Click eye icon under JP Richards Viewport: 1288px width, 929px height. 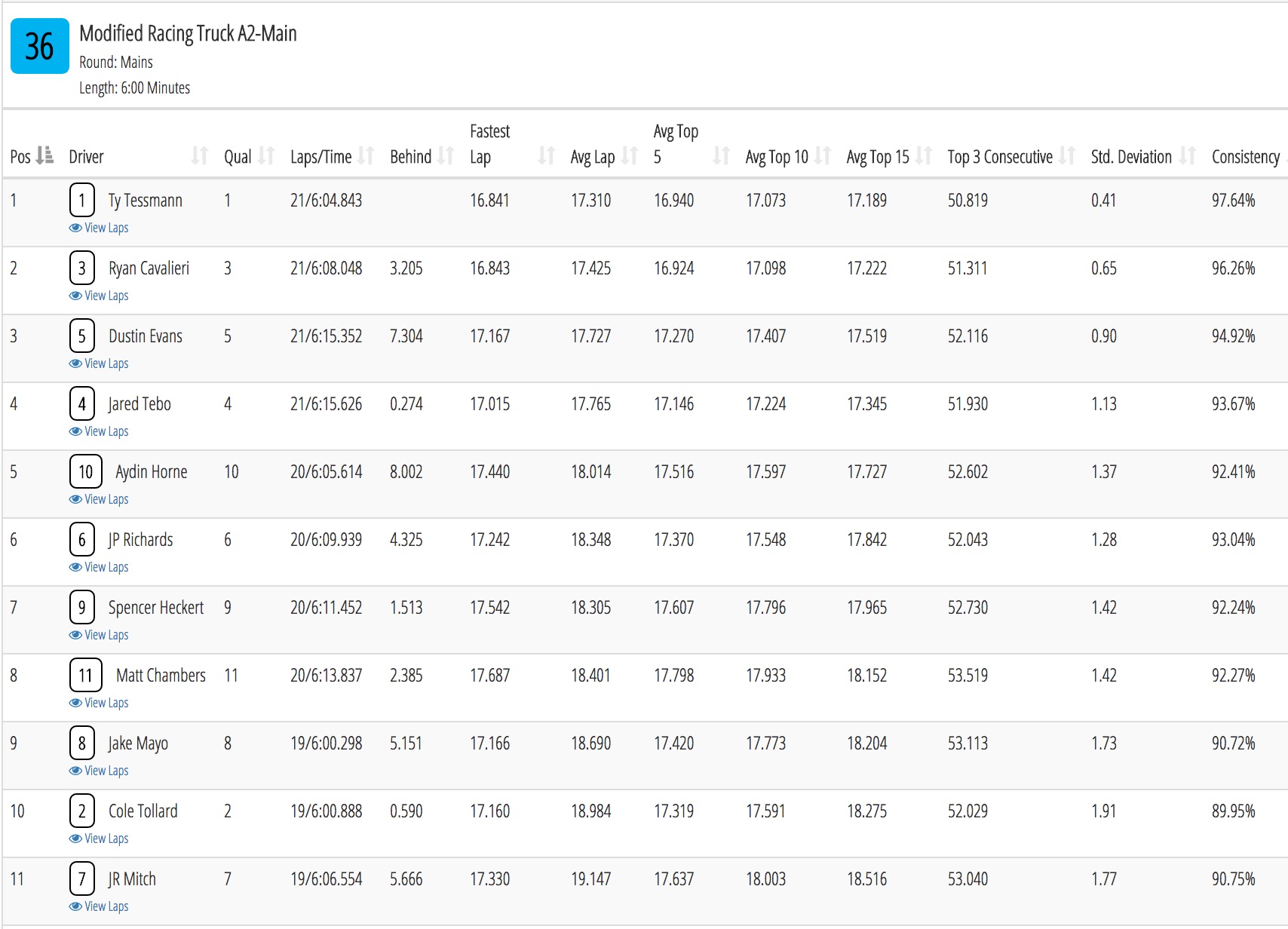tap(75, 567)
